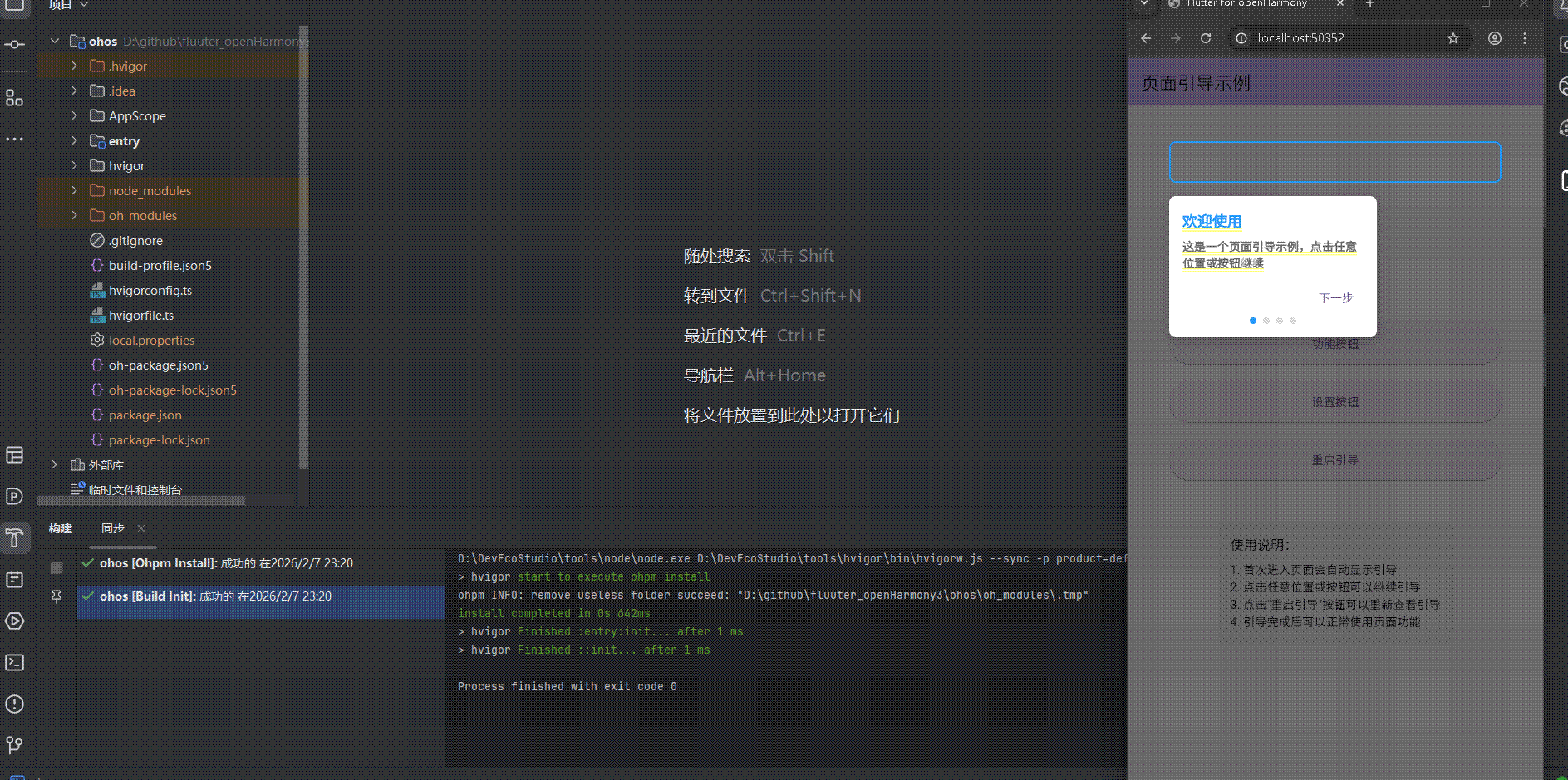Expand the AppScope folder
The width and height of the screenshot is (1568, 780).
click(75, 115)
